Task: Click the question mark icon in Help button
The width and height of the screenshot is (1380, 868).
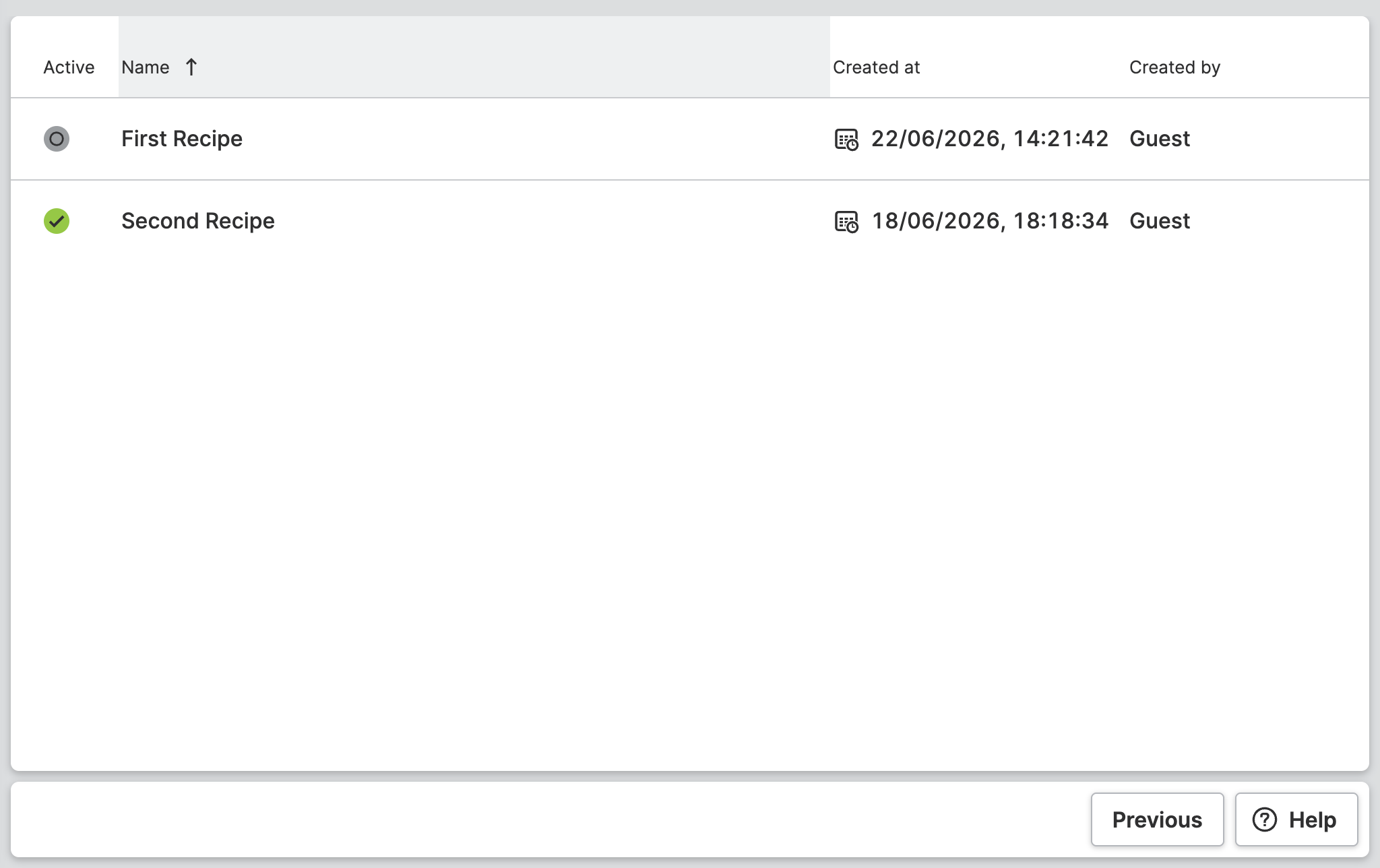Action: pos(1265,819)
